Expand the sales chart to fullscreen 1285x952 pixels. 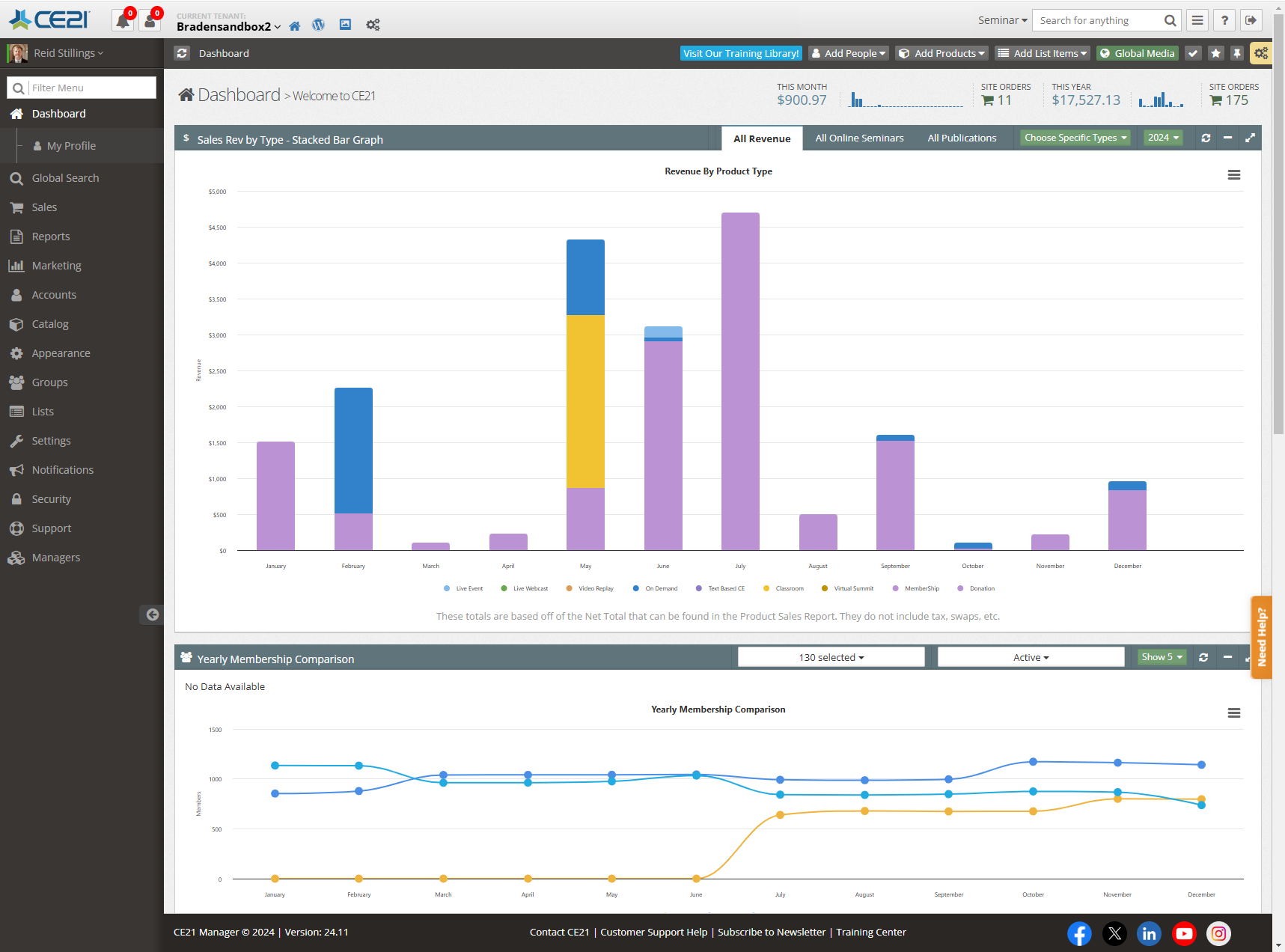pyautogui.click(x=1251, y=138)
